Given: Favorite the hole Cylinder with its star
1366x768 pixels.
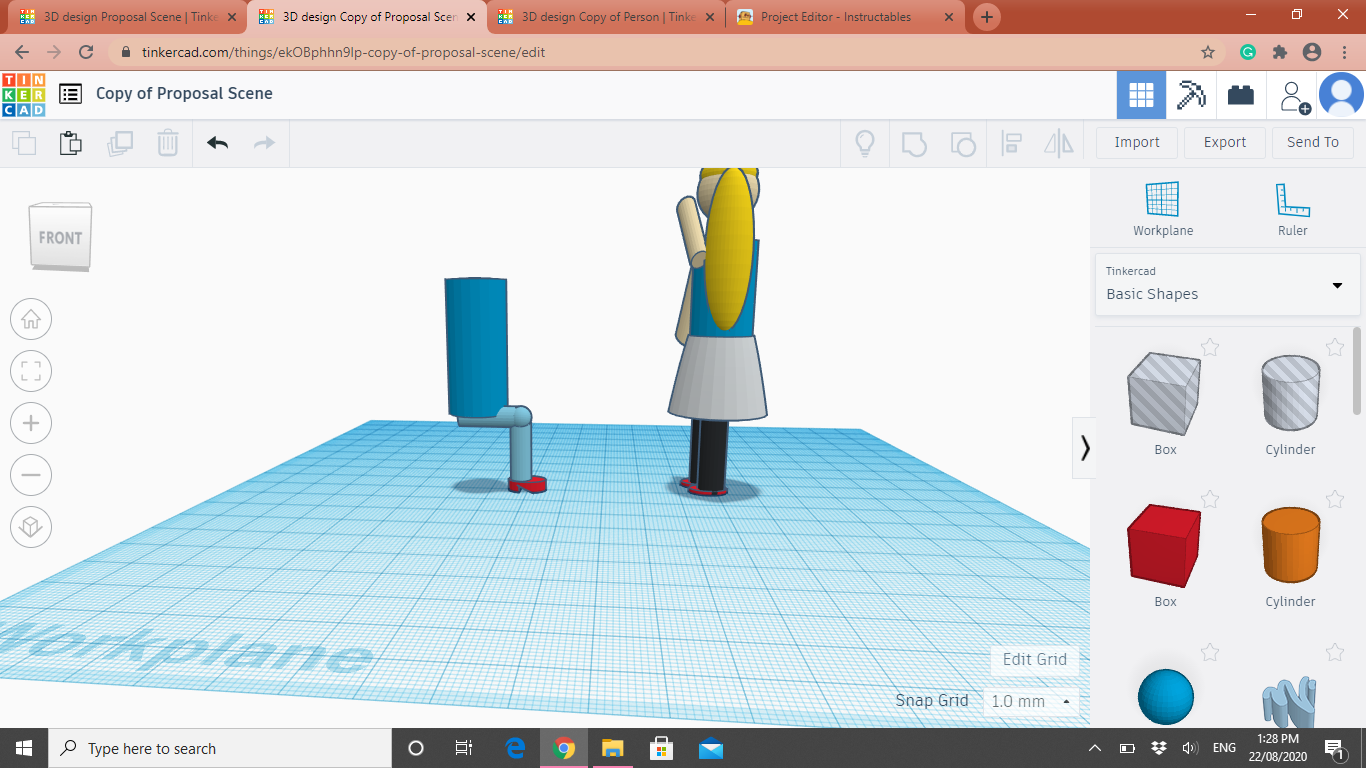Looking at the screenshot, I should [x=1335, y=347].
